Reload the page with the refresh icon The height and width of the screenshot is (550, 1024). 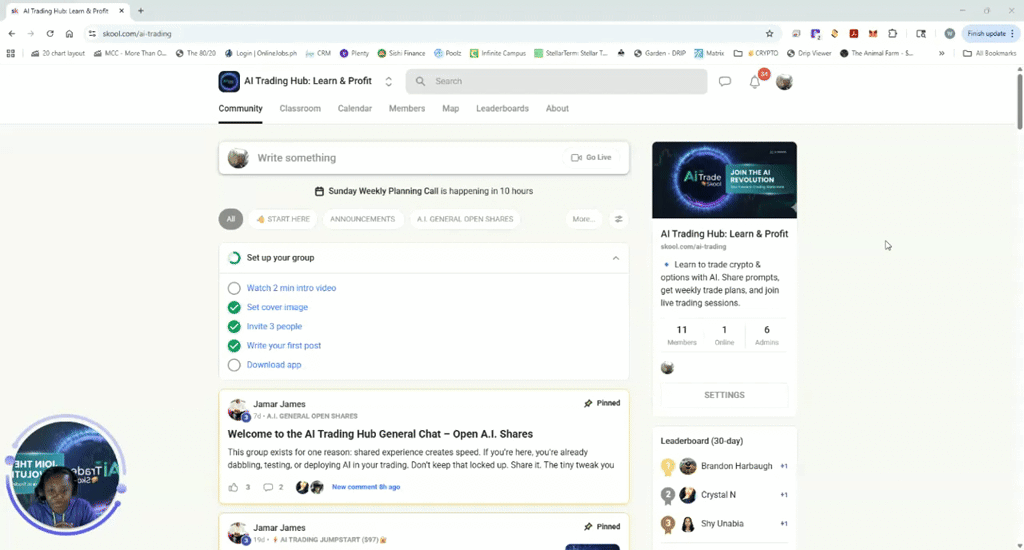pyautogui.click(x=50, y=33)
